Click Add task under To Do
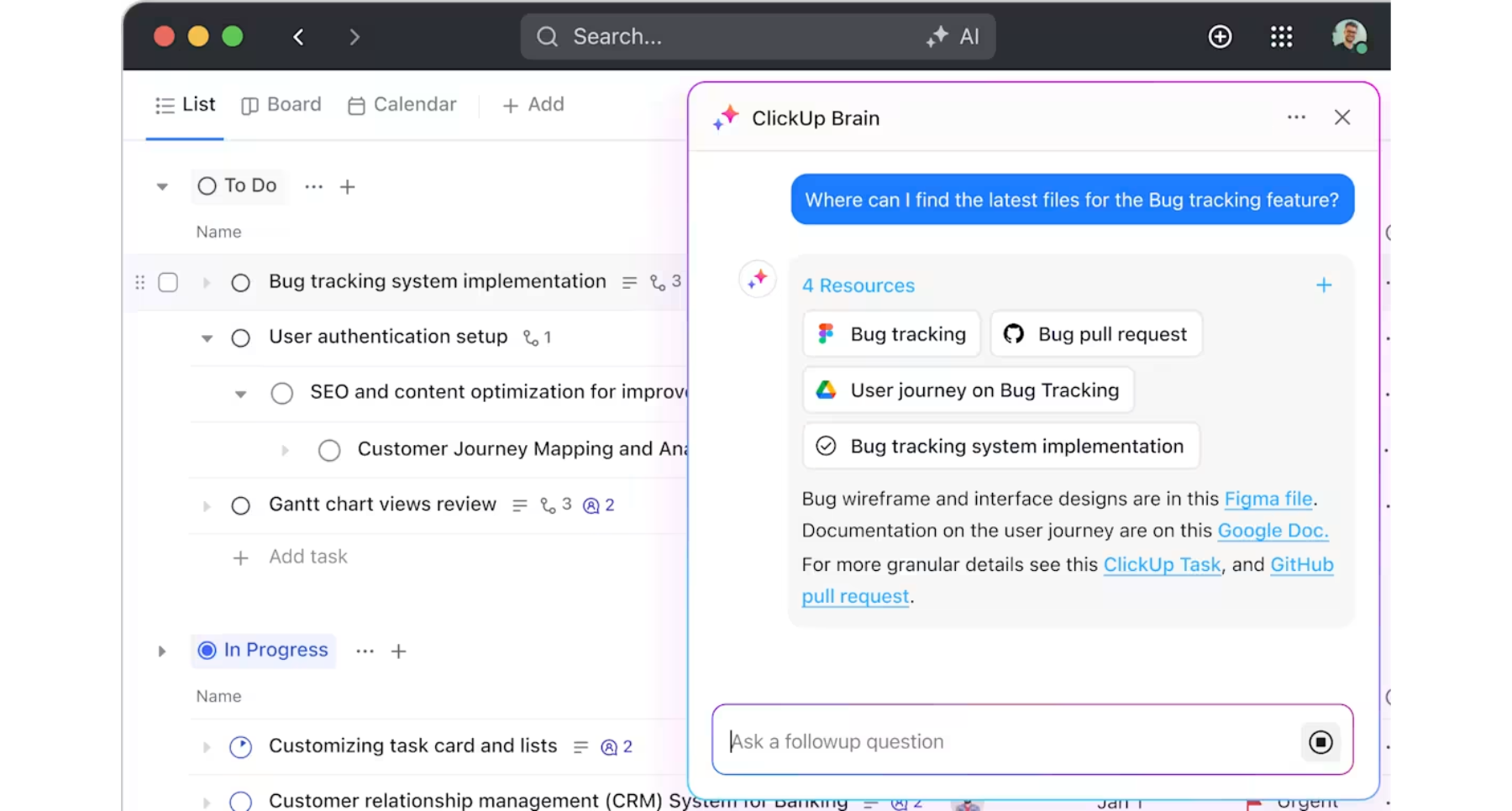Screen dimensions: 1512x811 (x=291, y=557)
